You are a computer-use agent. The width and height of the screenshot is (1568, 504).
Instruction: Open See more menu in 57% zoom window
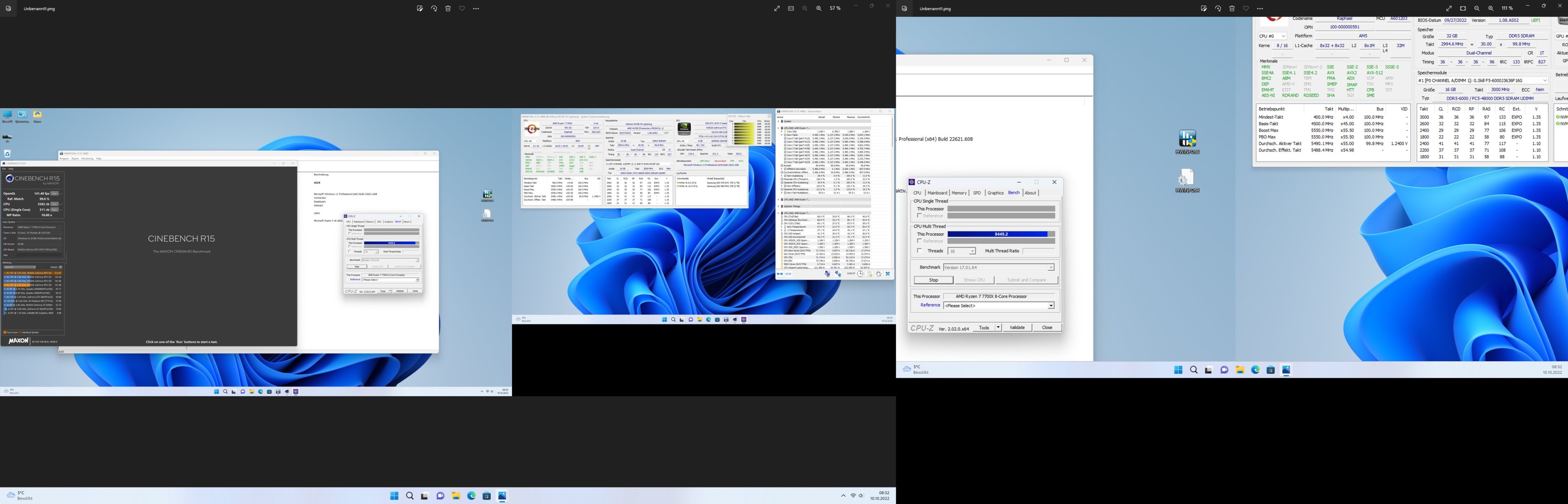476,9
